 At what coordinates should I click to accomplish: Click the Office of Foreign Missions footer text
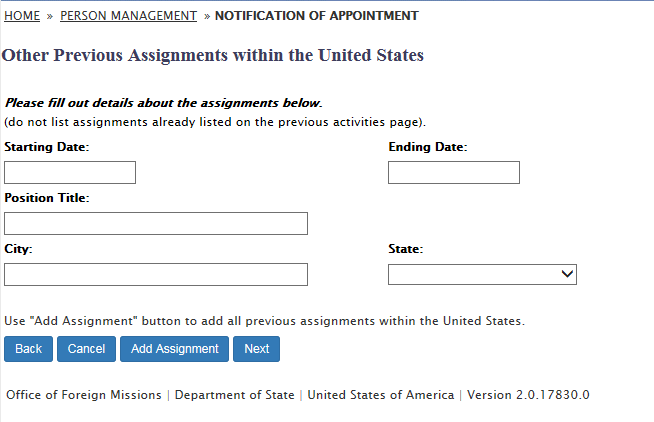pos(83,395)
